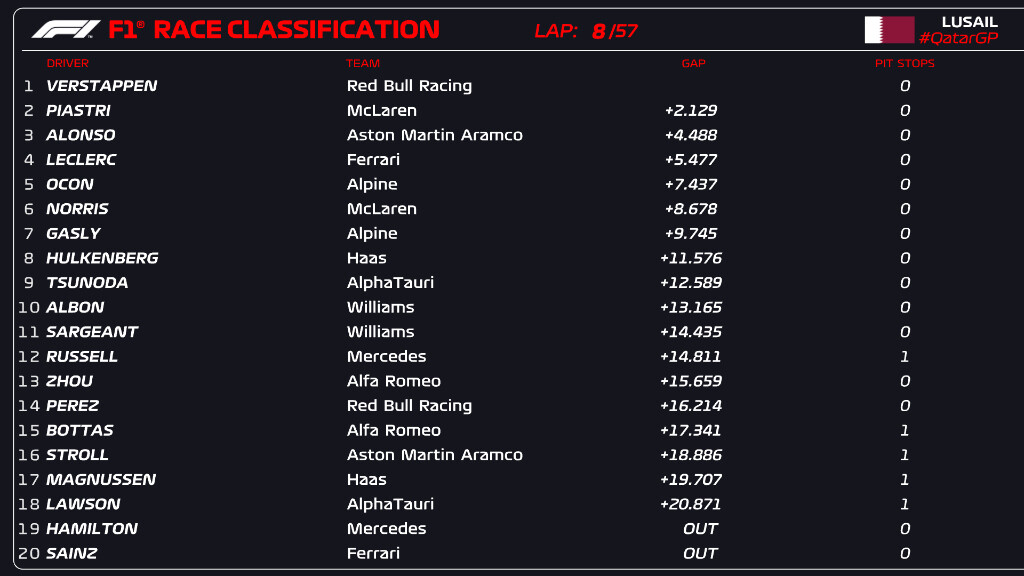Click the DRIVER column header
This screenshot has height=576, width=1024.
click(67, 63)
